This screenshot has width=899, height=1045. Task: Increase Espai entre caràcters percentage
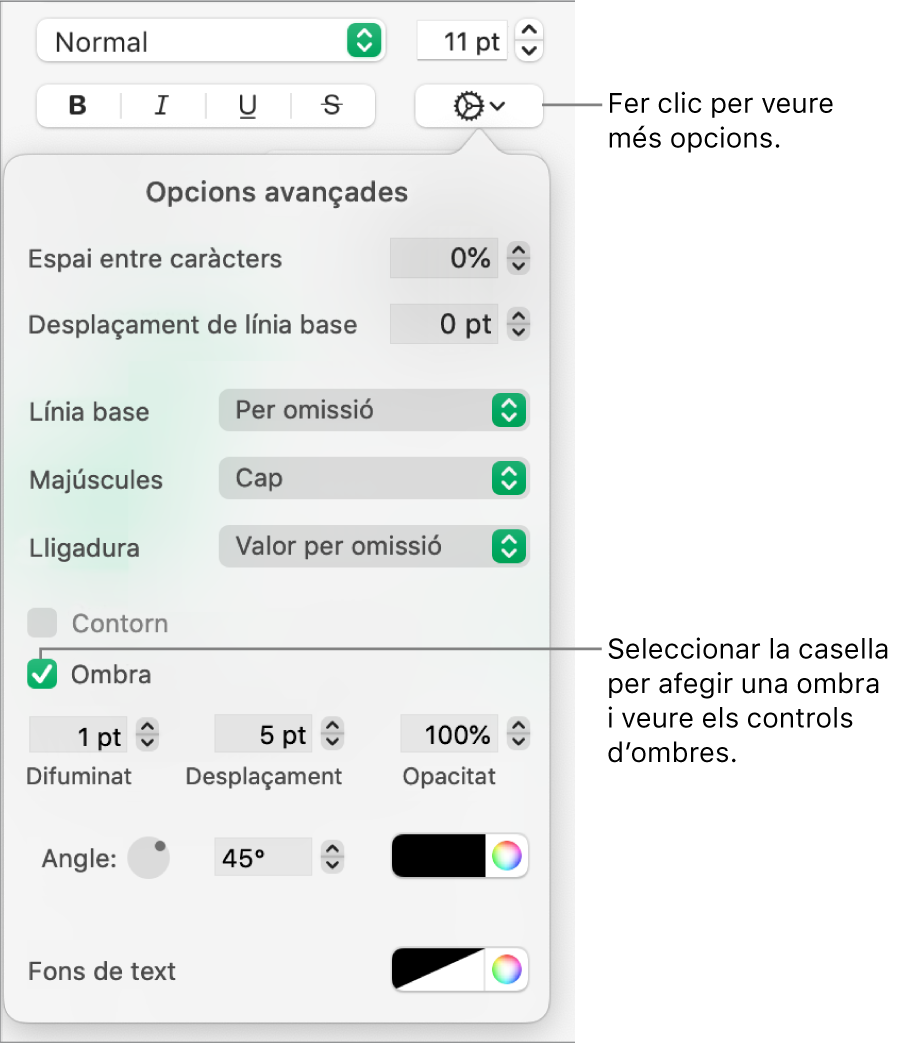[518, 251]
